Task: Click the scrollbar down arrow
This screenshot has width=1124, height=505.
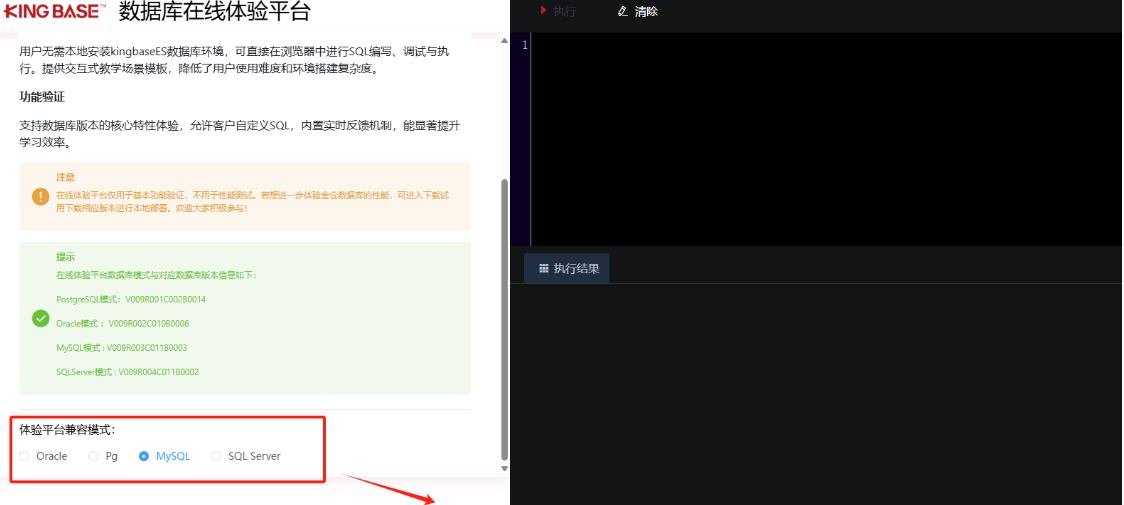Action: pyautogui.click(x=504, y=468)
